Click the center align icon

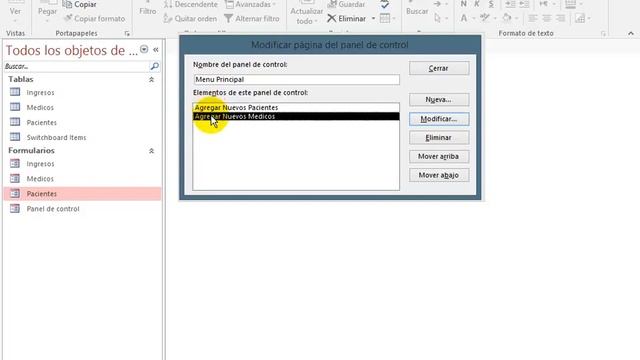tap(547, 19)
